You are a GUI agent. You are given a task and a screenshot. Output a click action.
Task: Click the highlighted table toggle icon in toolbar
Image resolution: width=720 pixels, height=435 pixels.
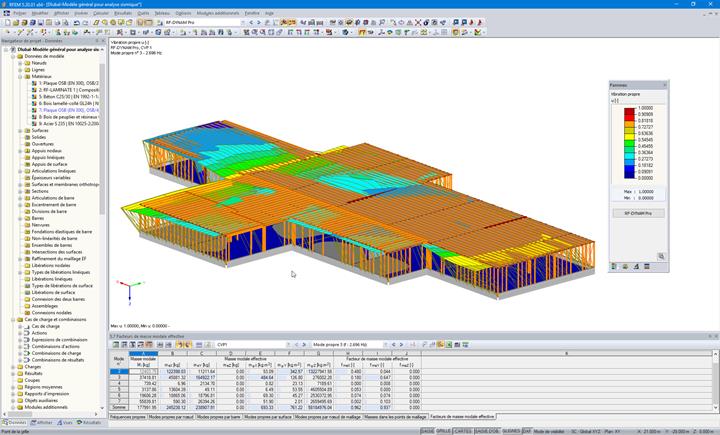point(149,23)
